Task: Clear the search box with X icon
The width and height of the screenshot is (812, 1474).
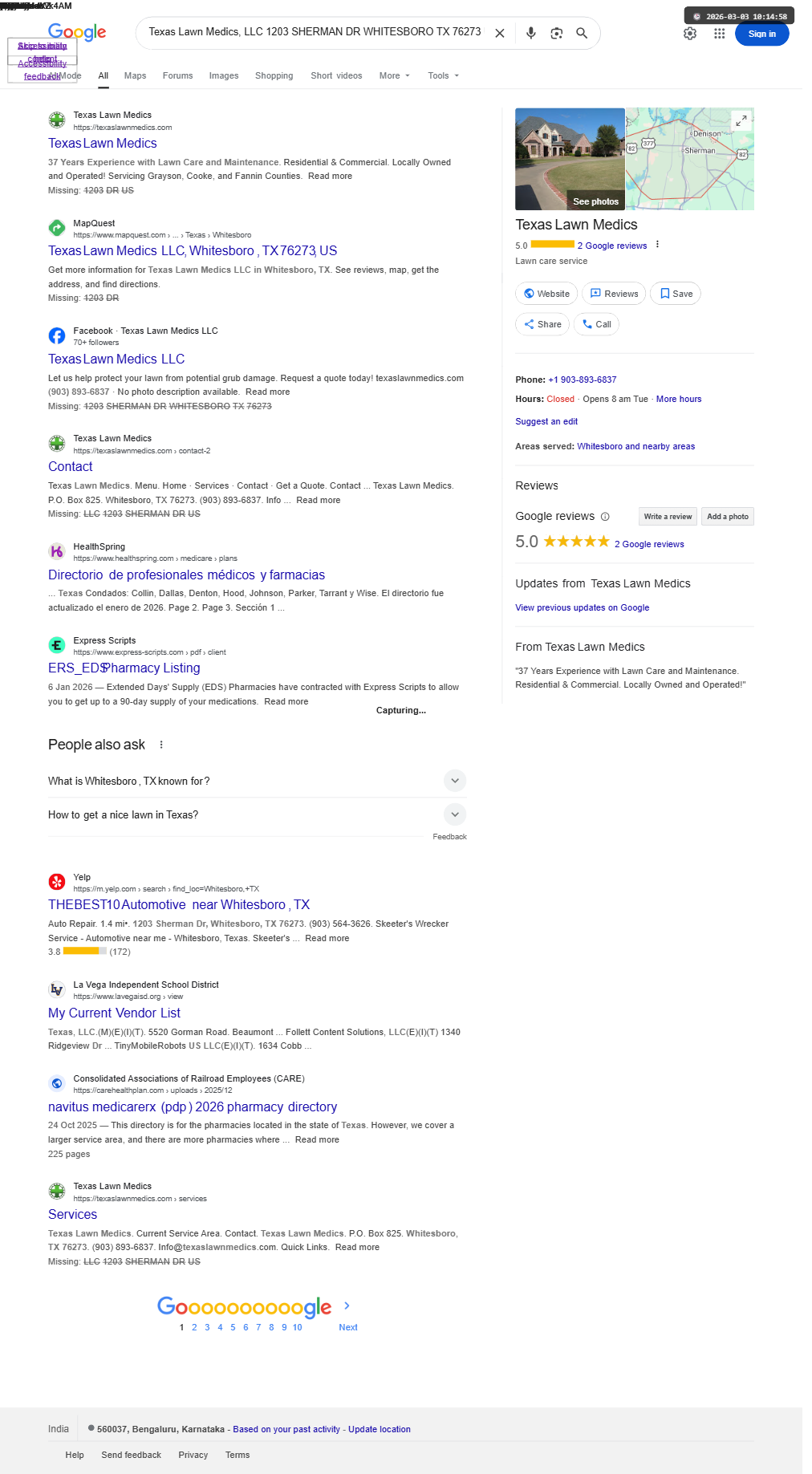Action: coord(499,33)
